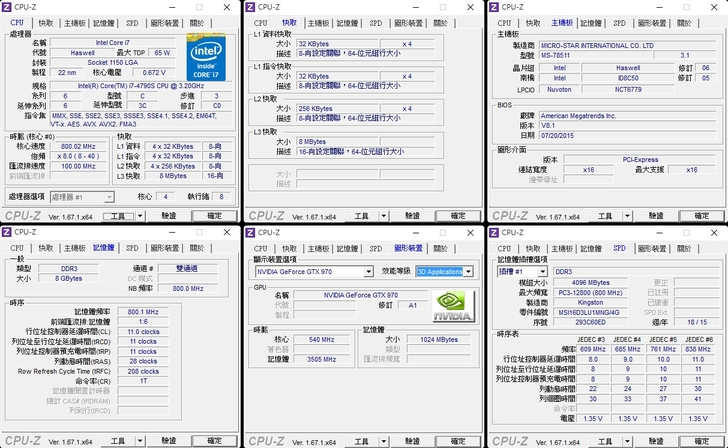Select 關於 tab in the 記憶體 window
This screenshot has width=728, height=448.
point(197,248)
